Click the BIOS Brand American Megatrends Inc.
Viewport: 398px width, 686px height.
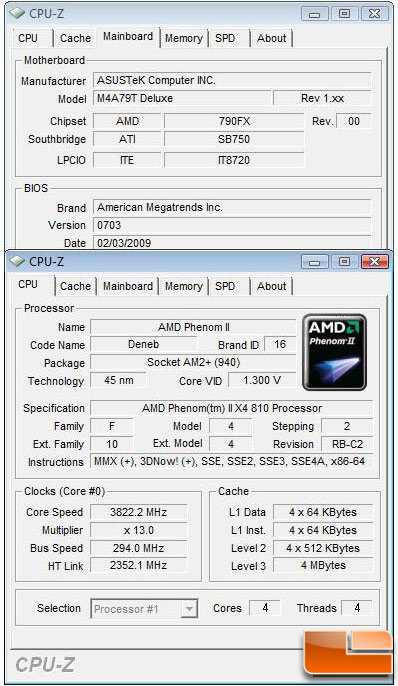[x=232, y=207]
